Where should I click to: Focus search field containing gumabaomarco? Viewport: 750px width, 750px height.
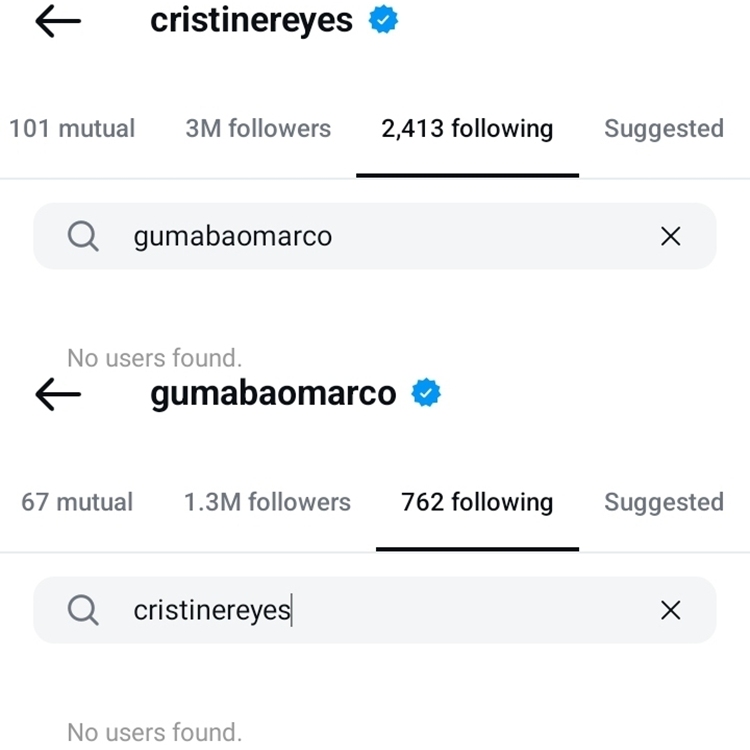pyautogui.click(x=380, y=236)
